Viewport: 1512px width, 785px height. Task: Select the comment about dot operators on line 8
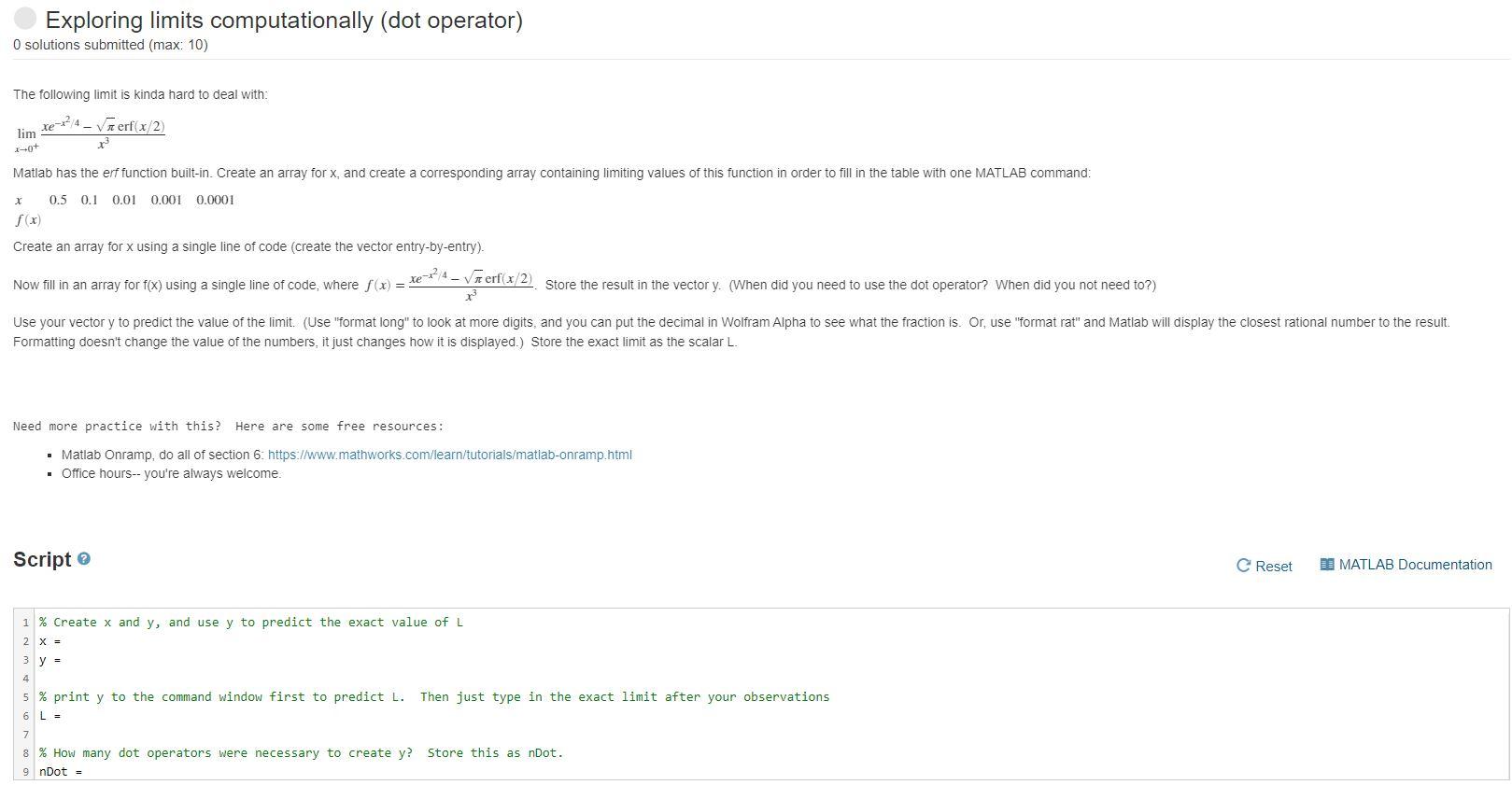click(299, 752)
